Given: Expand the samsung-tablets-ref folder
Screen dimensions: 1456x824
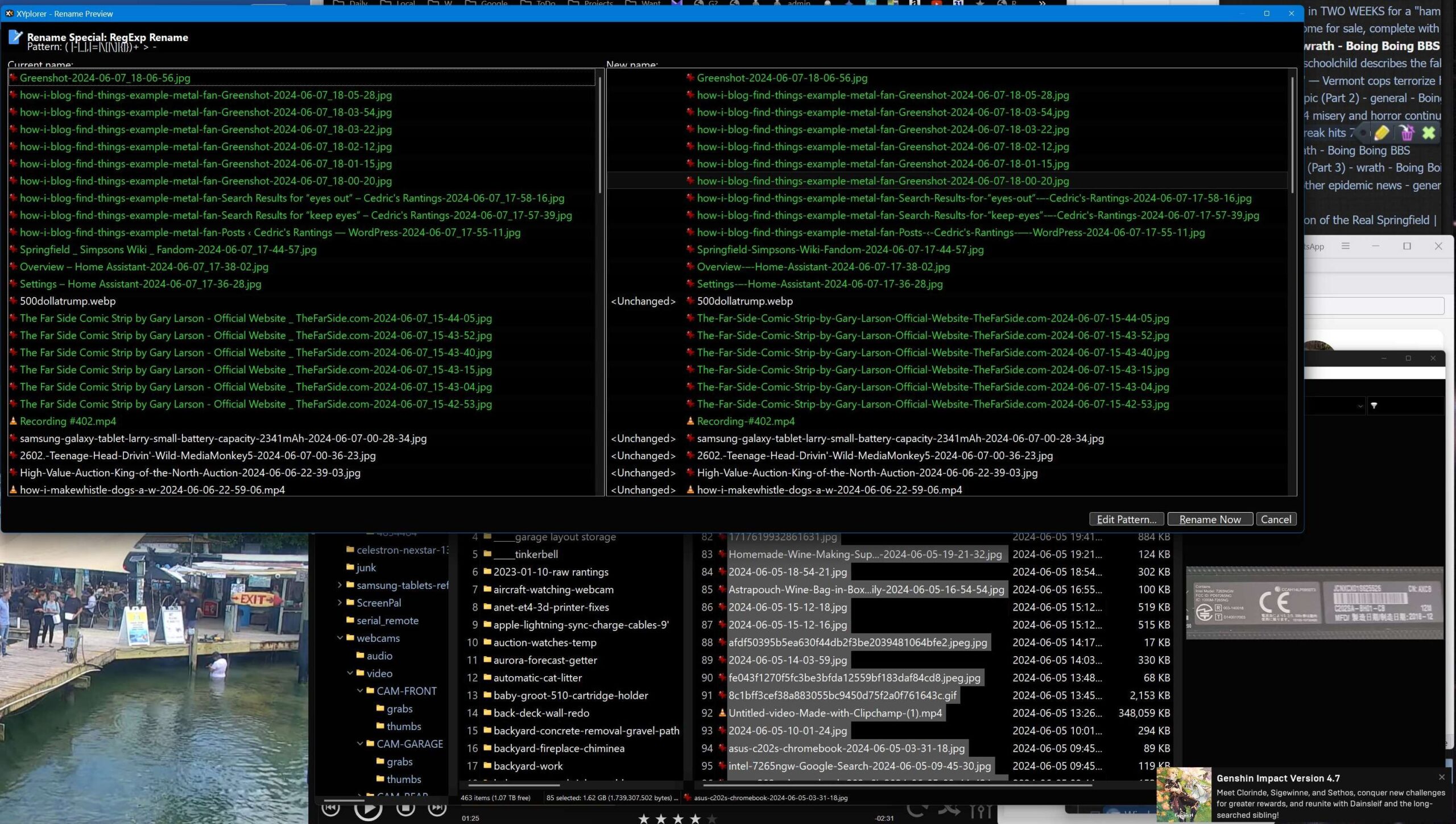Looking at the screenshot, I should (340, 585).
